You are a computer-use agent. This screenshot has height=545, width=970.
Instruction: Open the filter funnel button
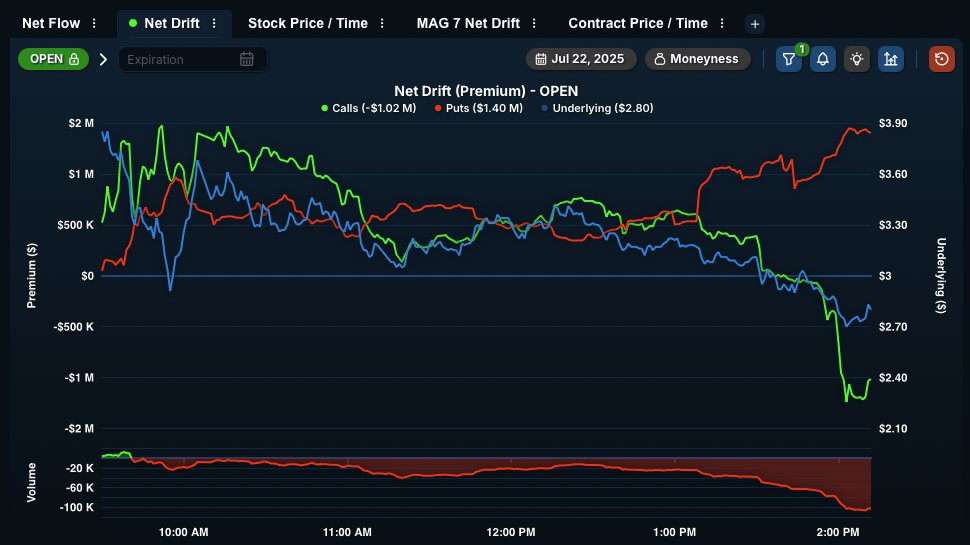click(789, 59)
